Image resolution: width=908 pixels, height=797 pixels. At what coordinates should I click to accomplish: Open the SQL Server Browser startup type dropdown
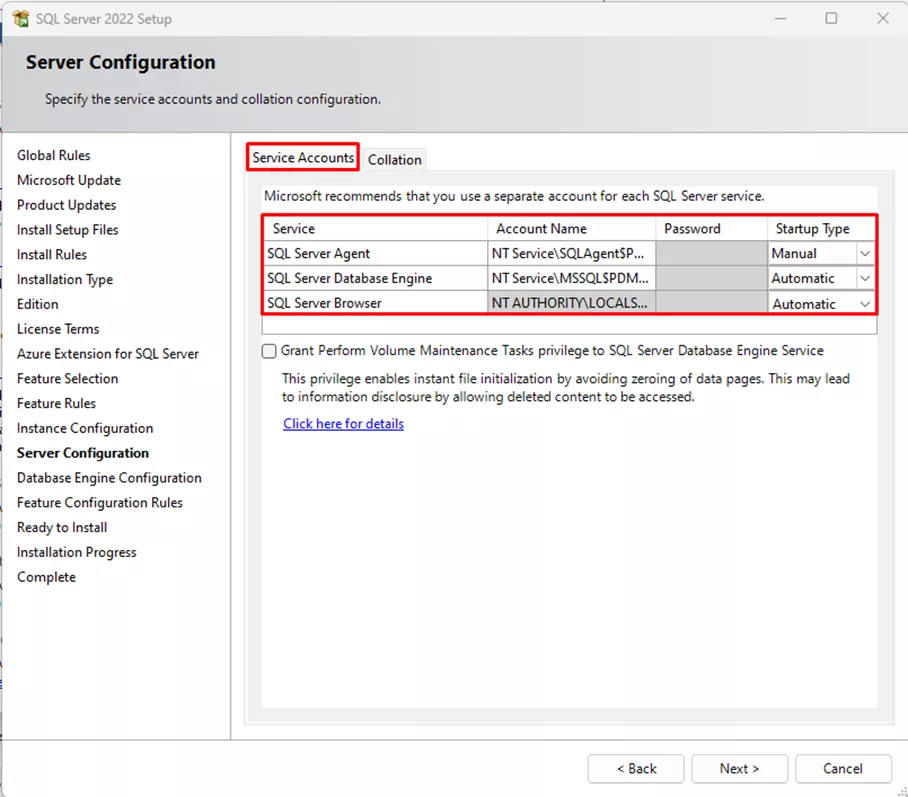tap(865, 304)
